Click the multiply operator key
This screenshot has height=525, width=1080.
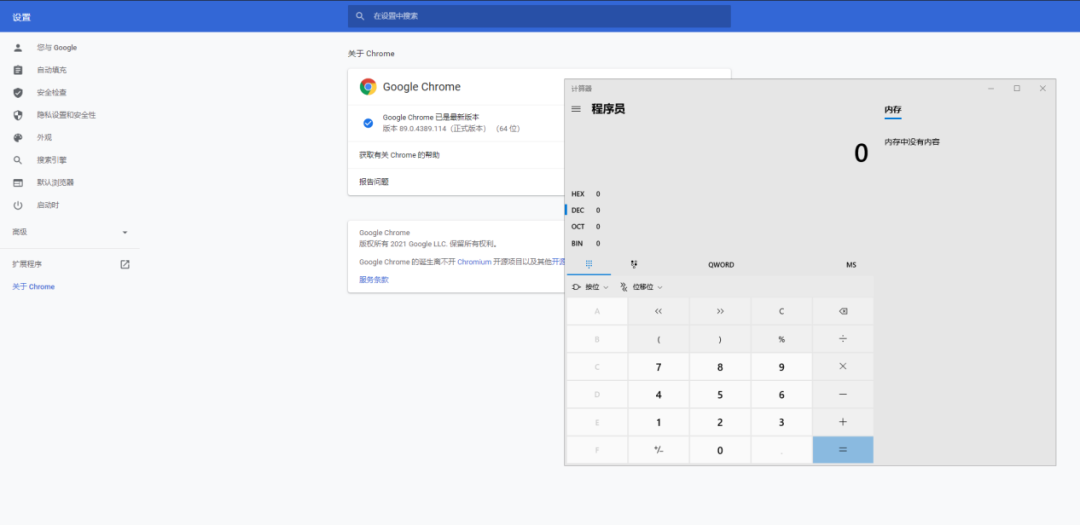pyautogui.click(x=843, y=367)
